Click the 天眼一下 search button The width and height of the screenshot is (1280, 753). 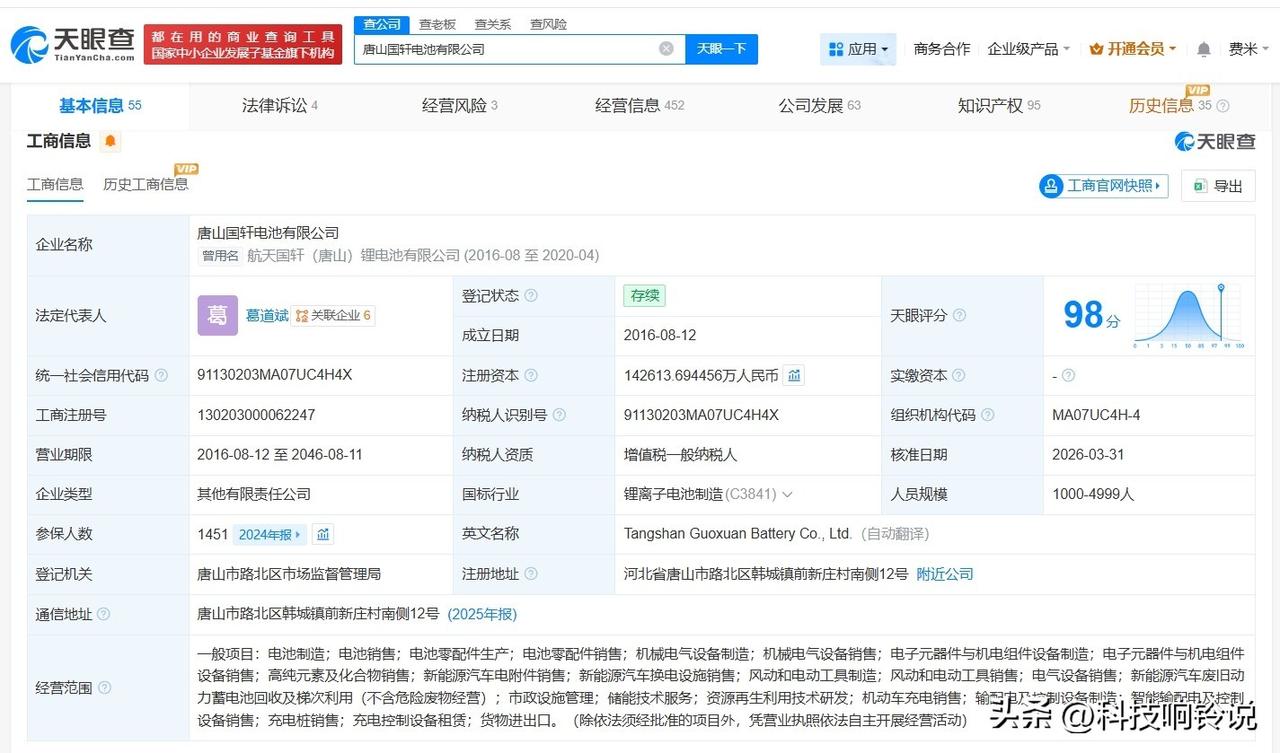[721, 49]
